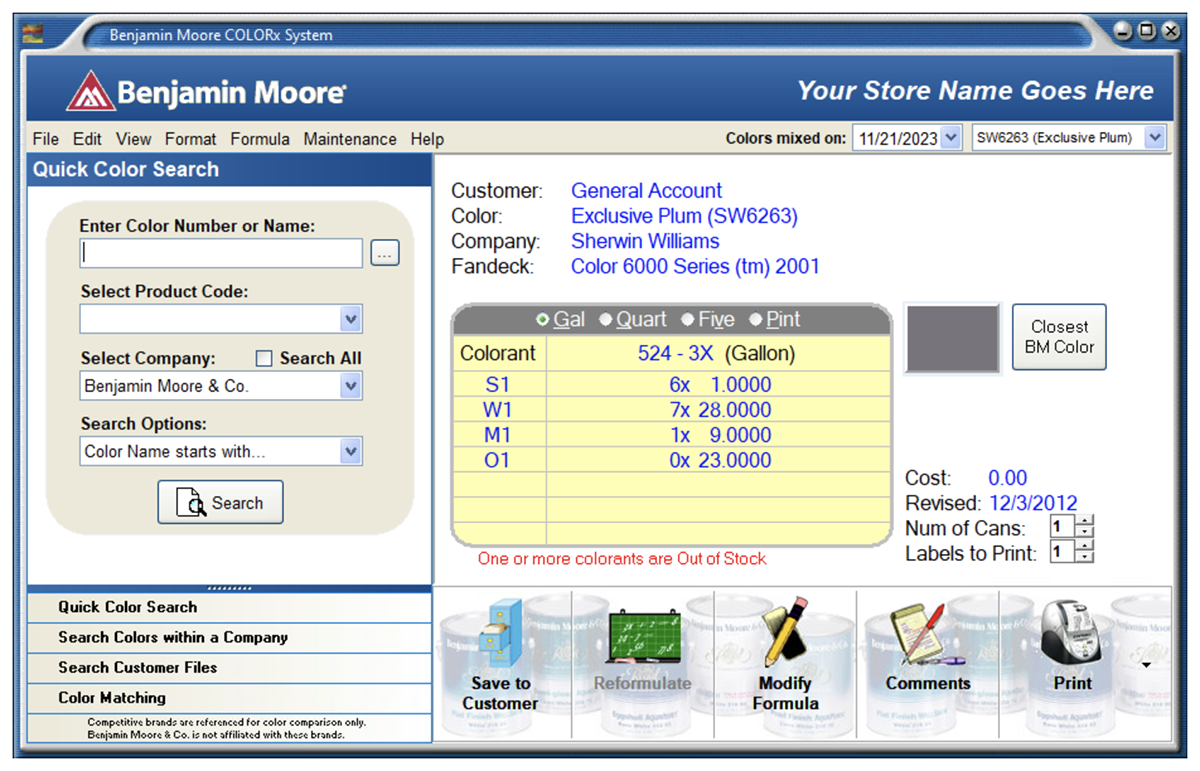This screenshot has width=1200, height=771.
Task: Select the Gal size radio button
Action: pyautogui.click(x=543, y=320)
